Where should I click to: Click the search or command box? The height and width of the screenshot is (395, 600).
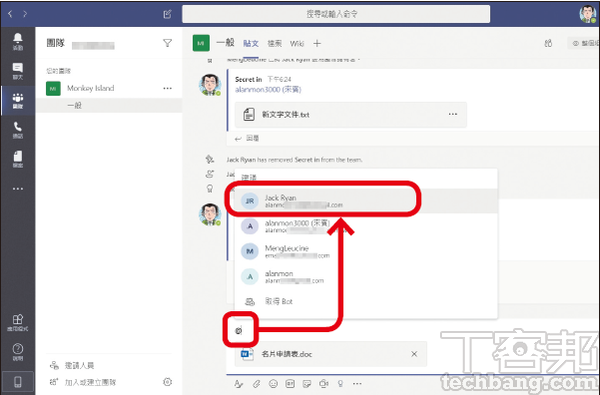click(x=336, y=14)
